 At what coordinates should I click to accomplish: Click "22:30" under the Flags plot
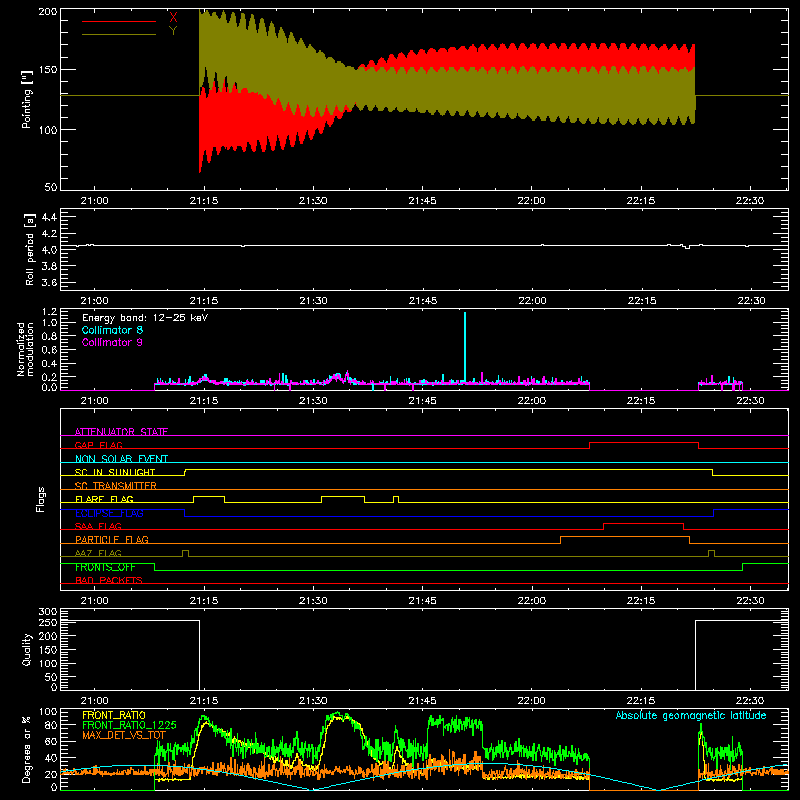coord(750,601)
